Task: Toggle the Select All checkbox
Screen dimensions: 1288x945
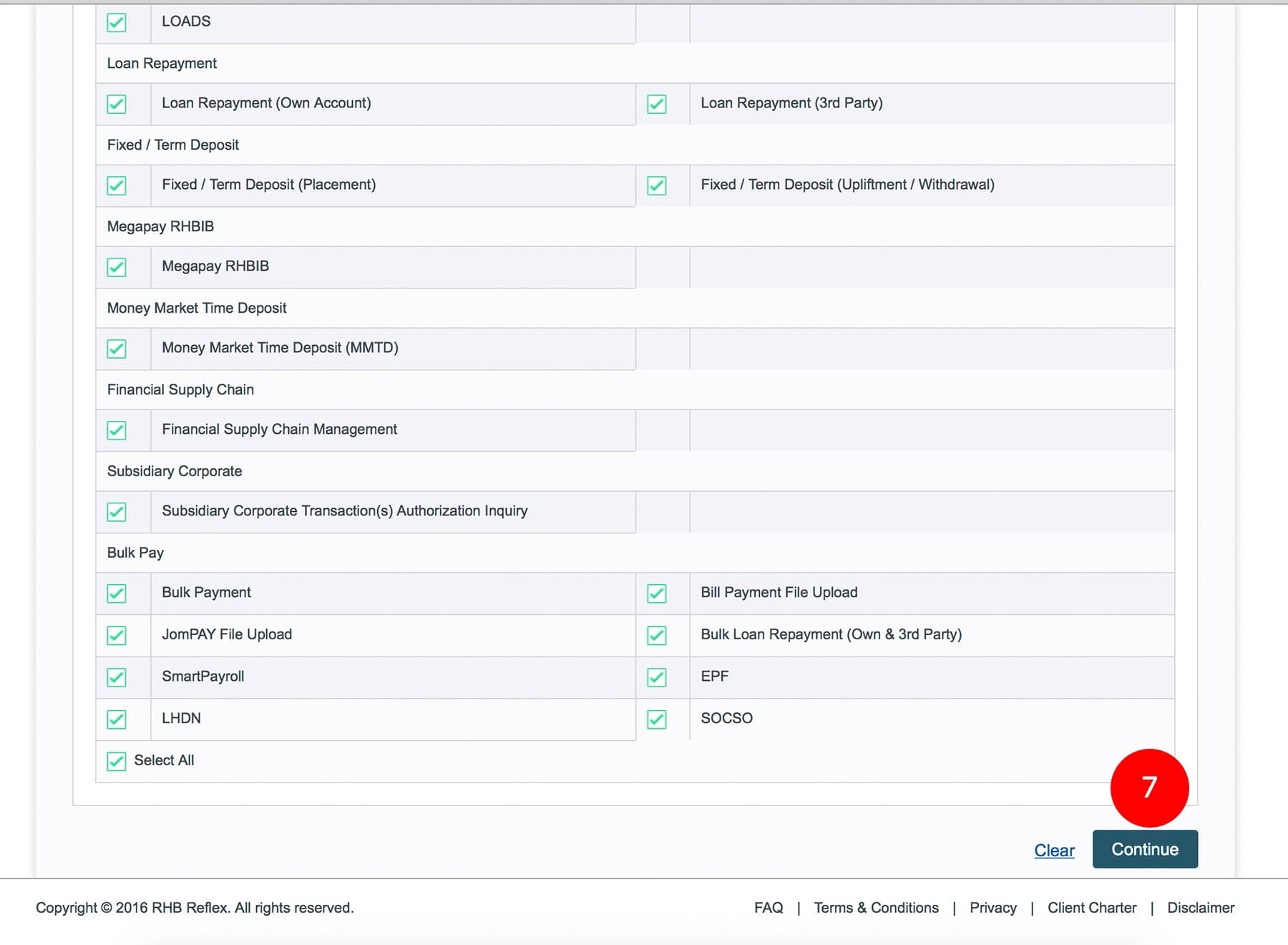Action: 117,762
